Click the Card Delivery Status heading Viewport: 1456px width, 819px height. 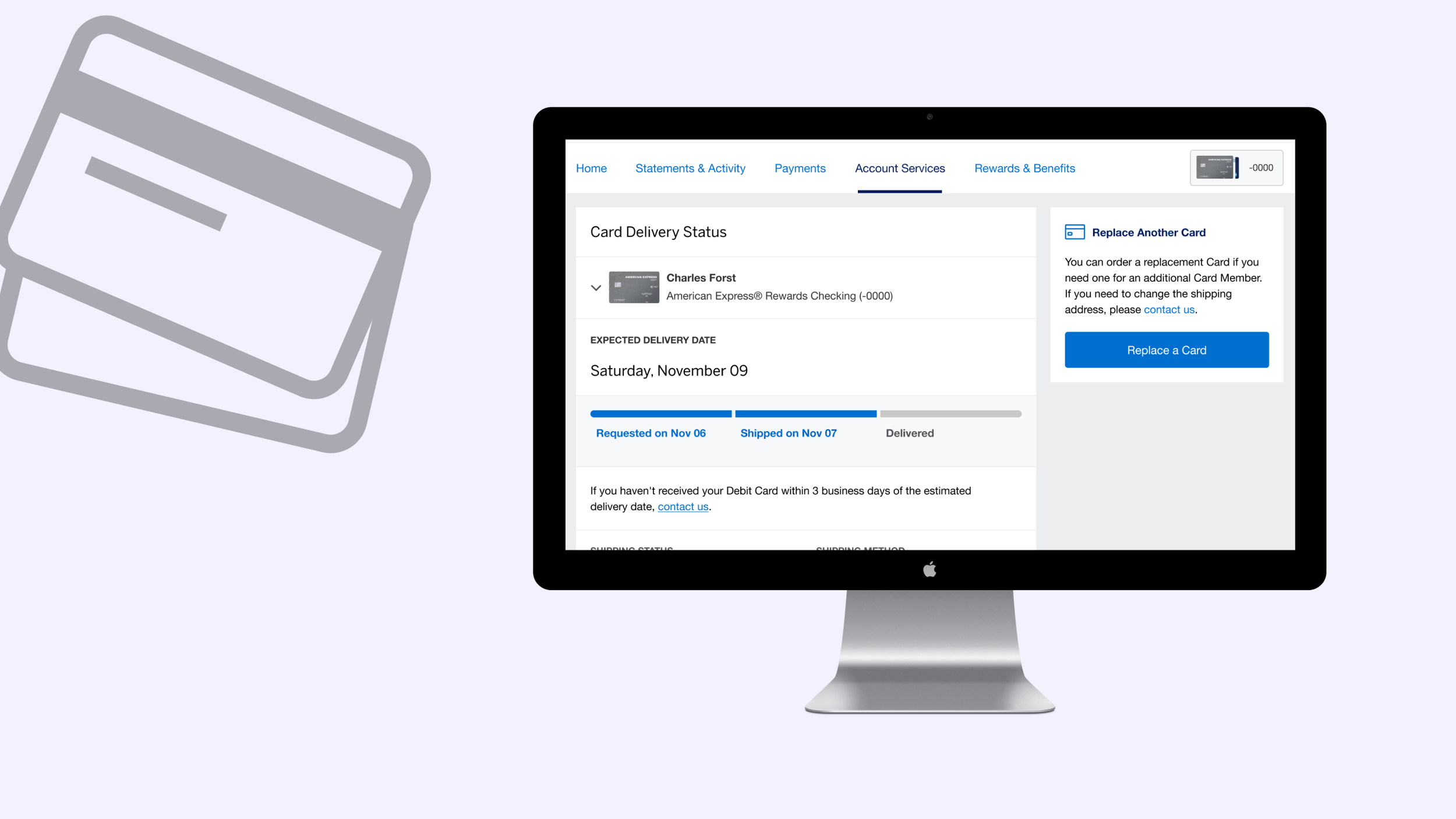pyautogui.click(x=658, y=232)
